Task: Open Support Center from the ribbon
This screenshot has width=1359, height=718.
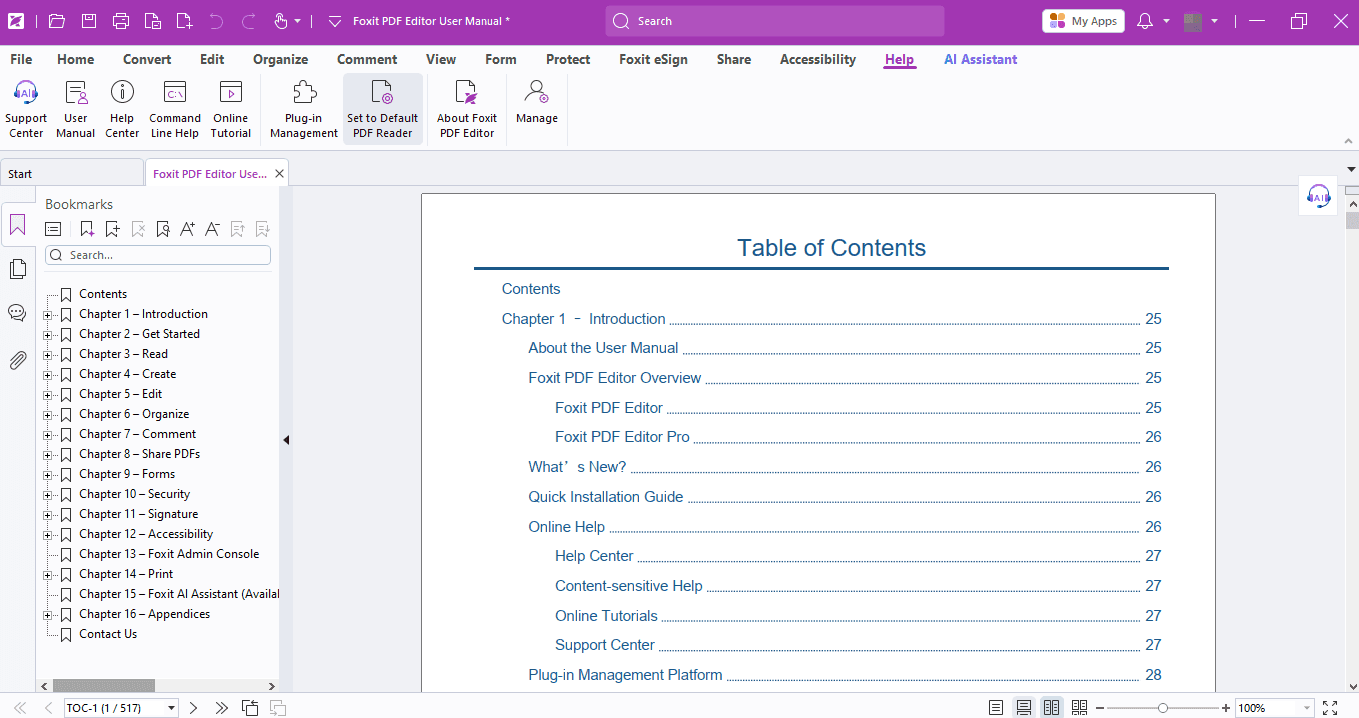Action: 26,110
